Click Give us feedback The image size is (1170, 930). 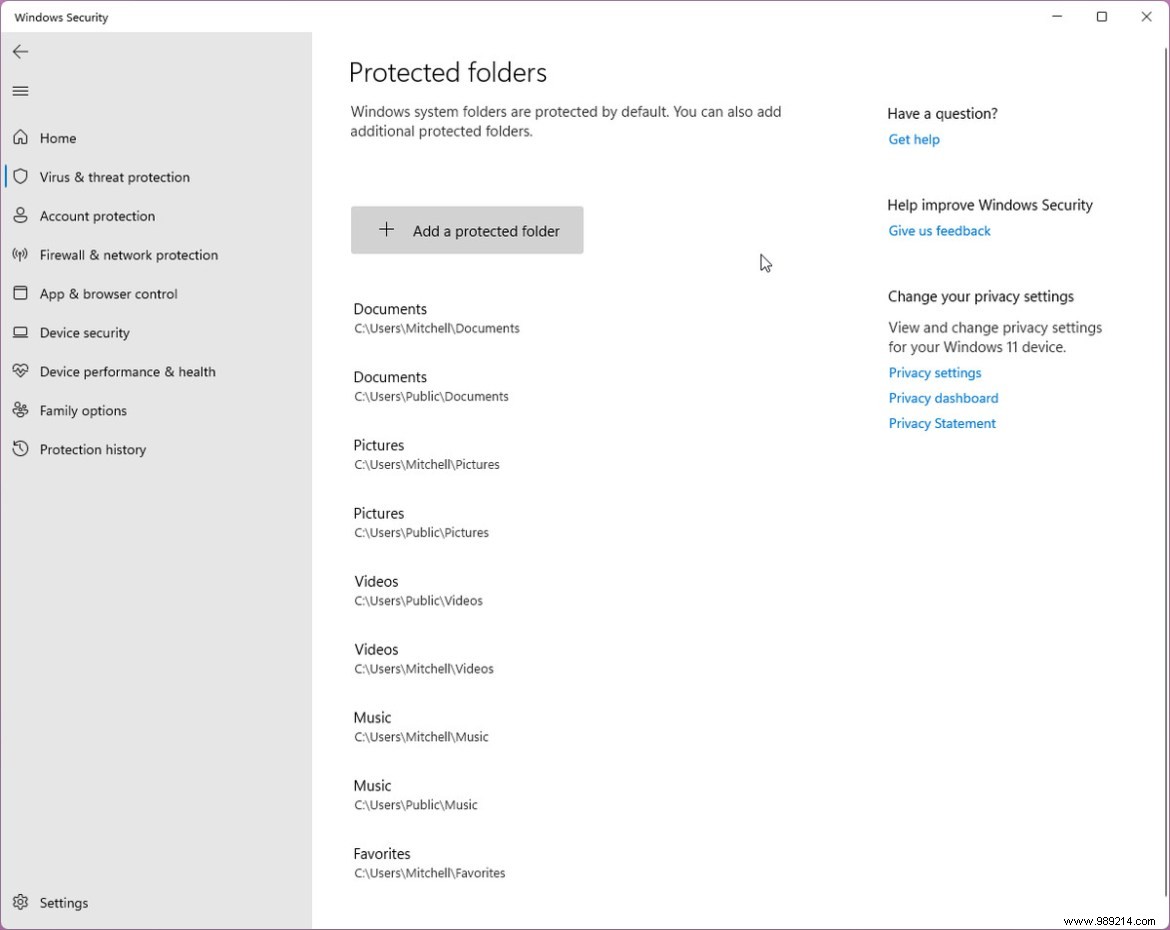(939, 230)
